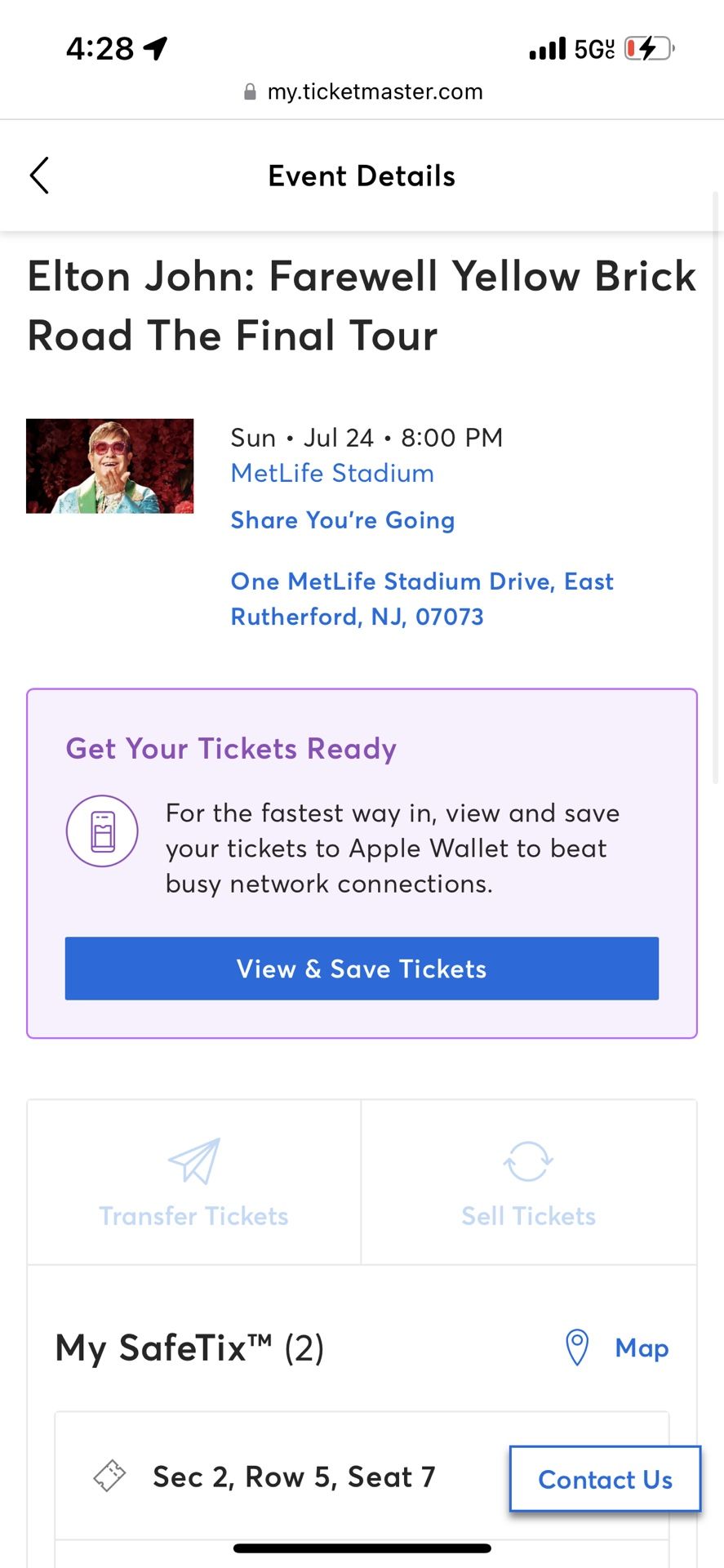Tap the Share You're Going link

[x=343, y=520]
